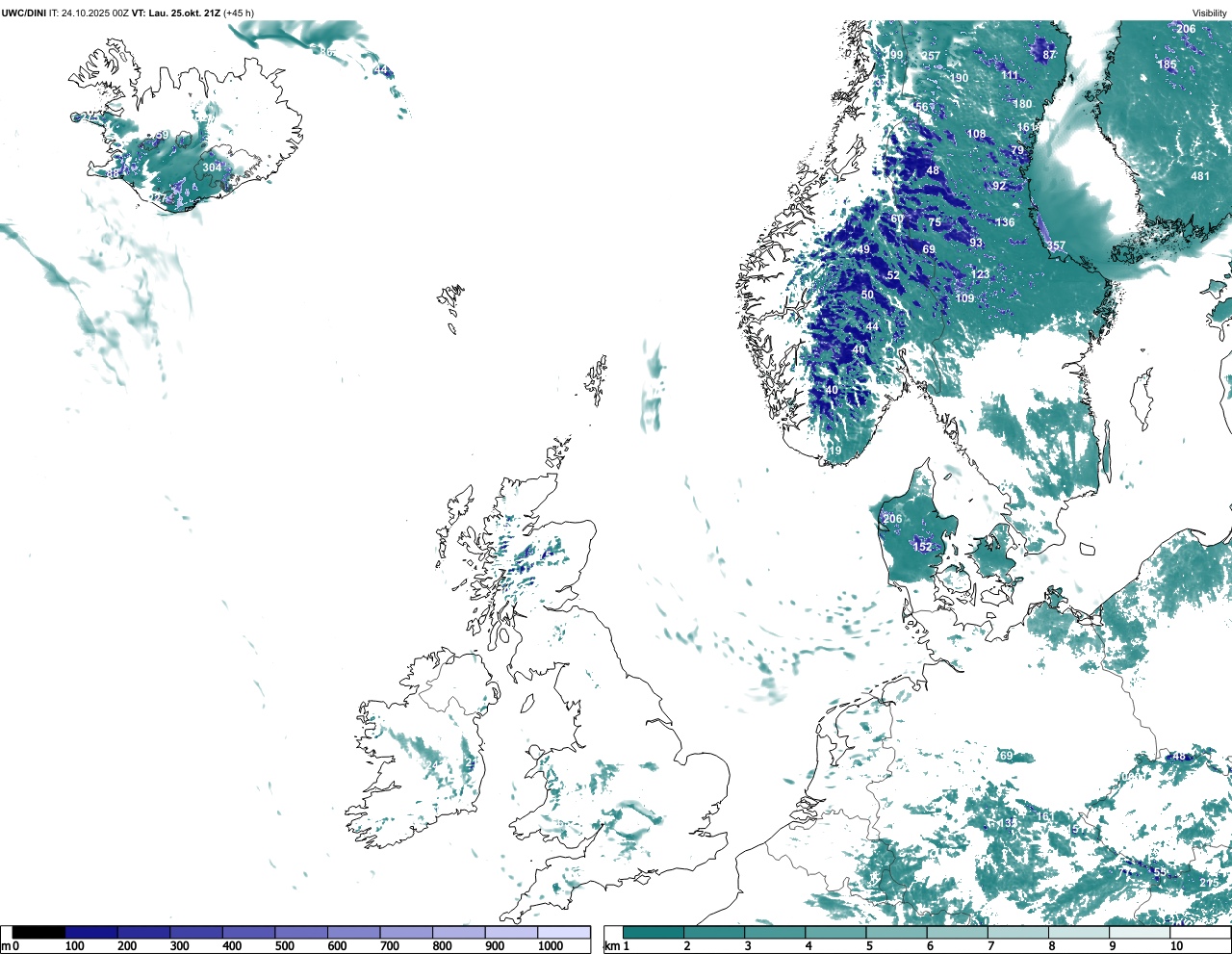Viewport: 1232px width, 954px height.
Task: Click the '500' label on meters legend
Action: tap(284, 946)
